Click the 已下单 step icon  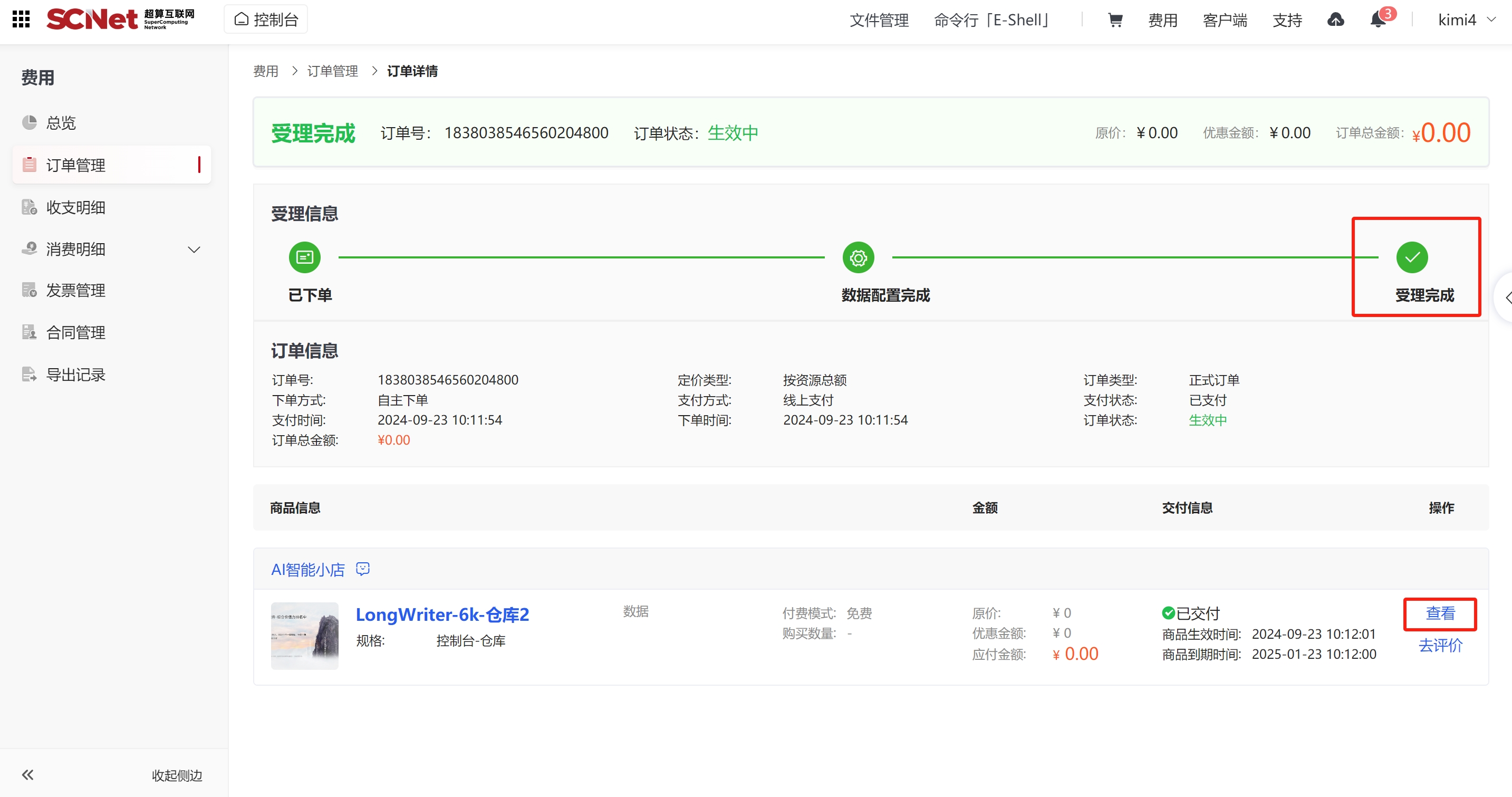click(x=305, y=257)
